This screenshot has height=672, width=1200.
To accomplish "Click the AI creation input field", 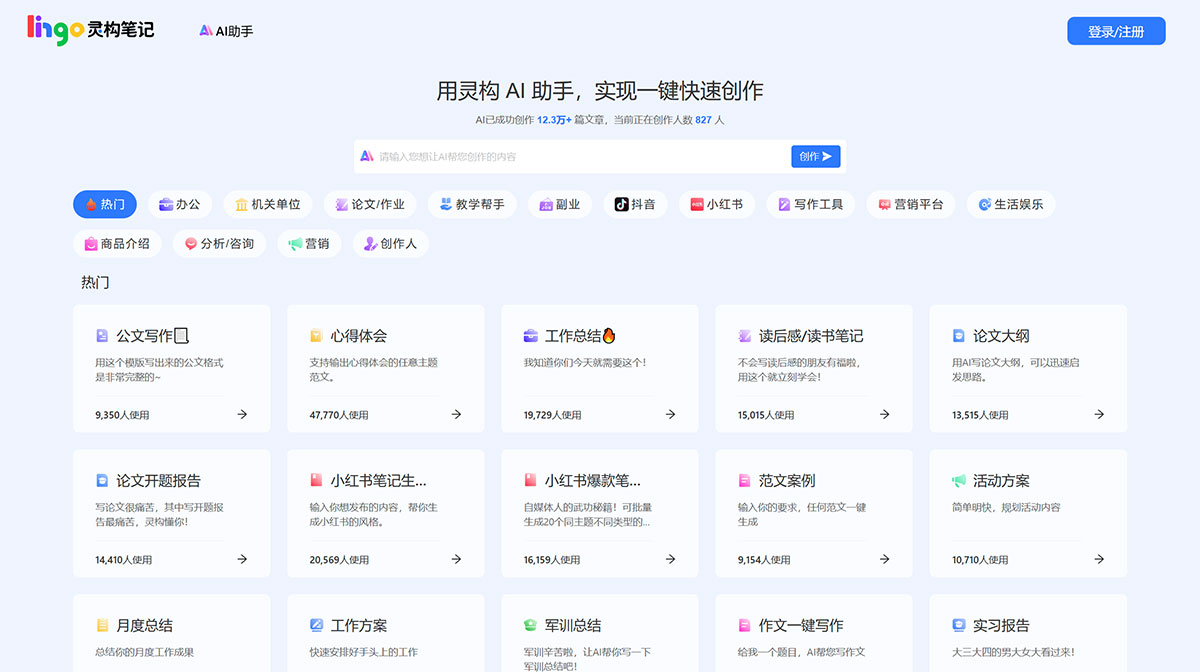I will coord(560,156).
